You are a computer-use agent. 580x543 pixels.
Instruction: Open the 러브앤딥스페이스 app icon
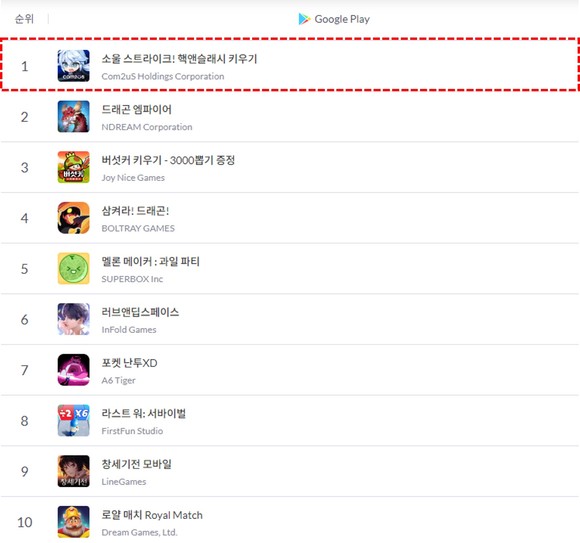coord(73,319)
